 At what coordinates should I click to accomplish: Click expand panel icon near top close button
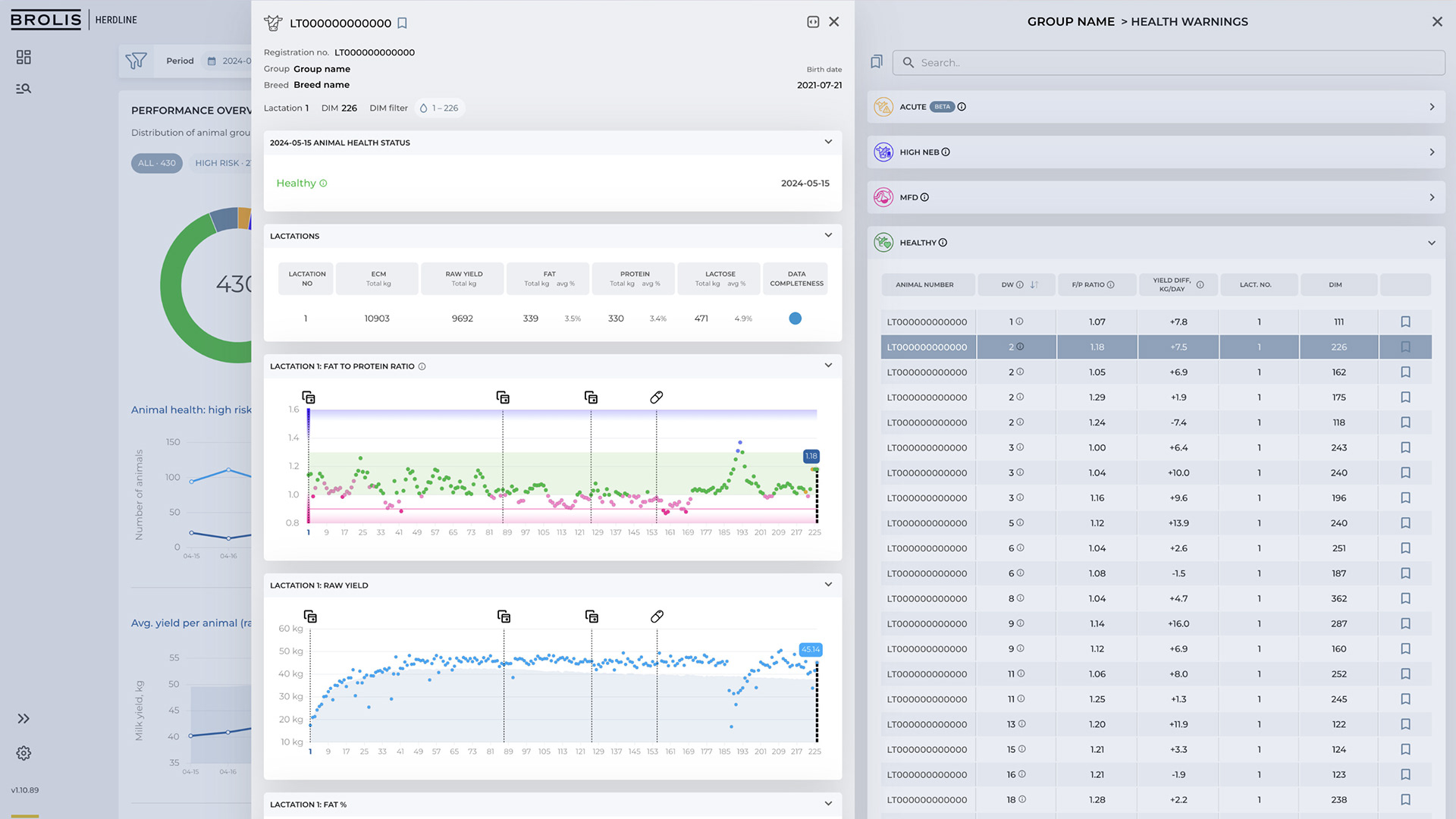tap(813, 22)
